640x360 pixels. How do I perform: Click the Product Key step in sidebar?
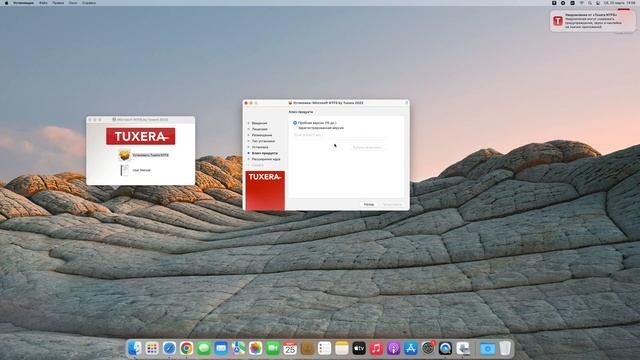pos(264,153)
